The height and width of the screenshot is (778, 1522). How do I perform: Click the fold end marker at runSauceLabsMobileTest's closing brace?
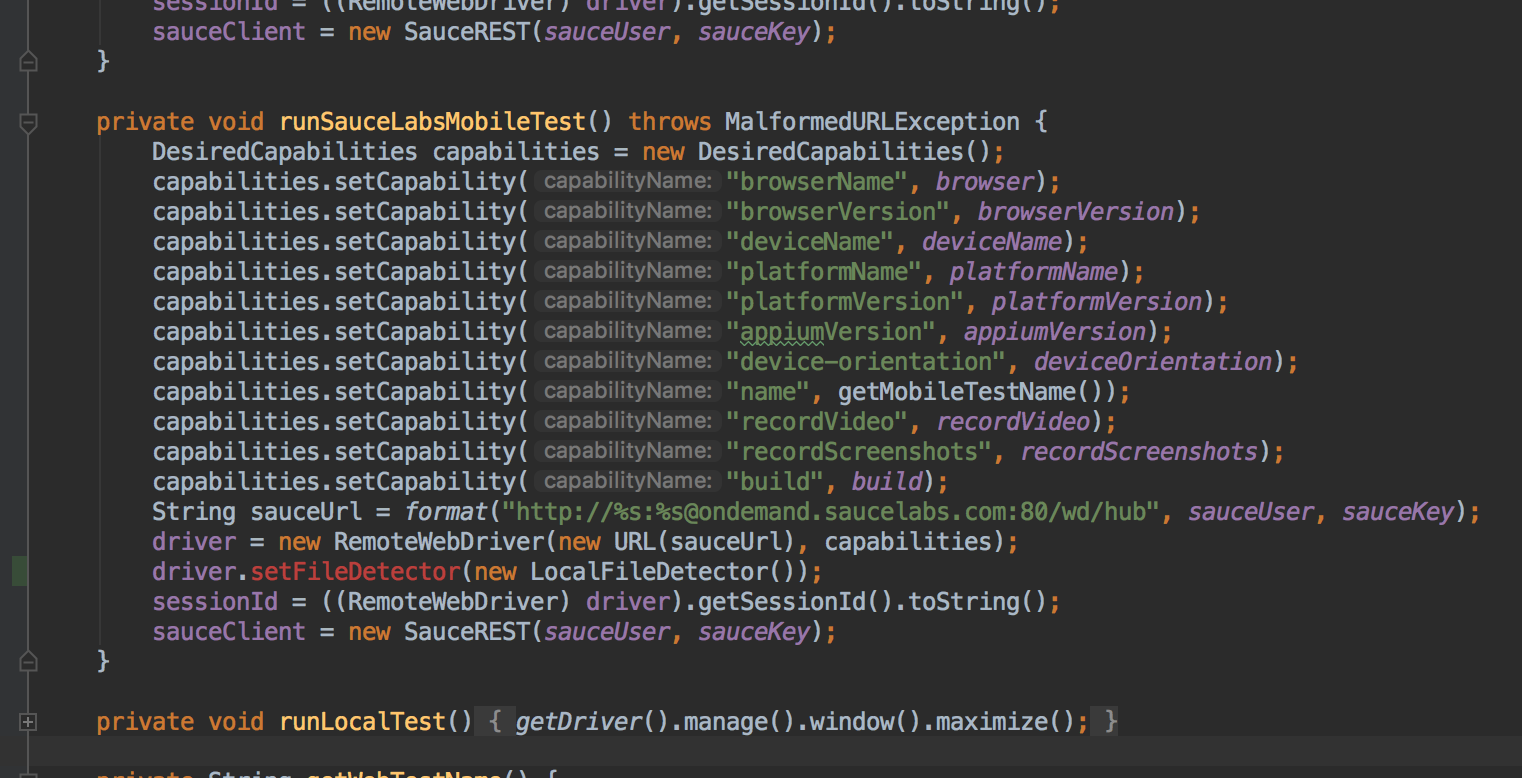tap(28, 661)
